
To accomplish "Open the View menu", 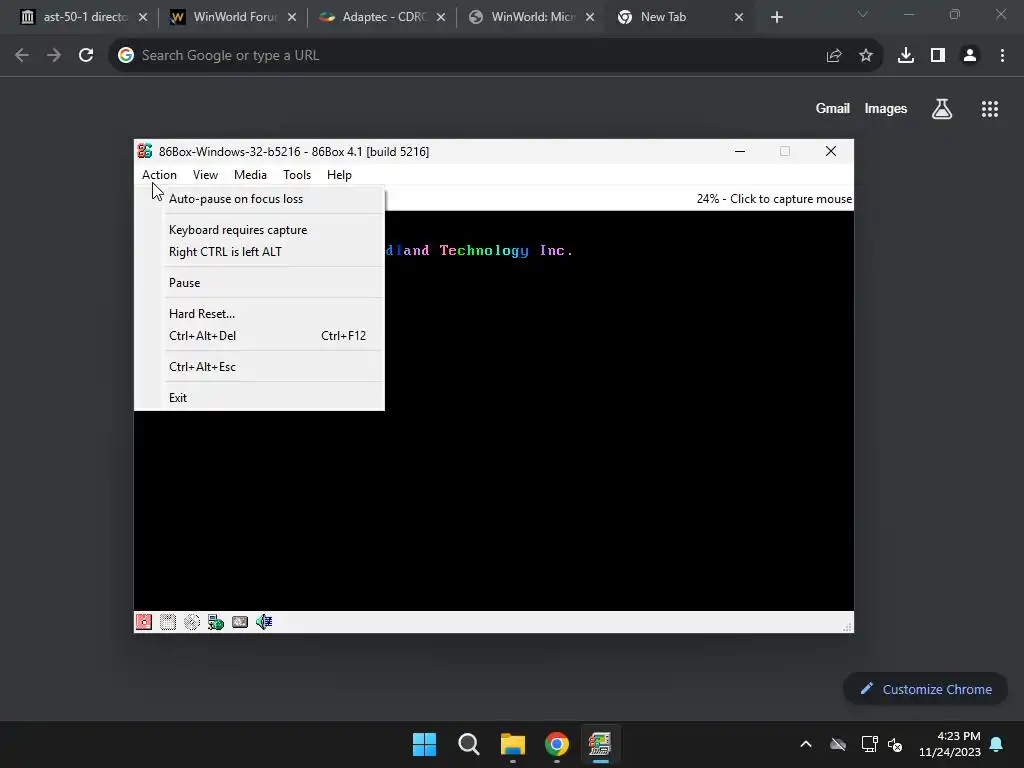I will (205, 175).
